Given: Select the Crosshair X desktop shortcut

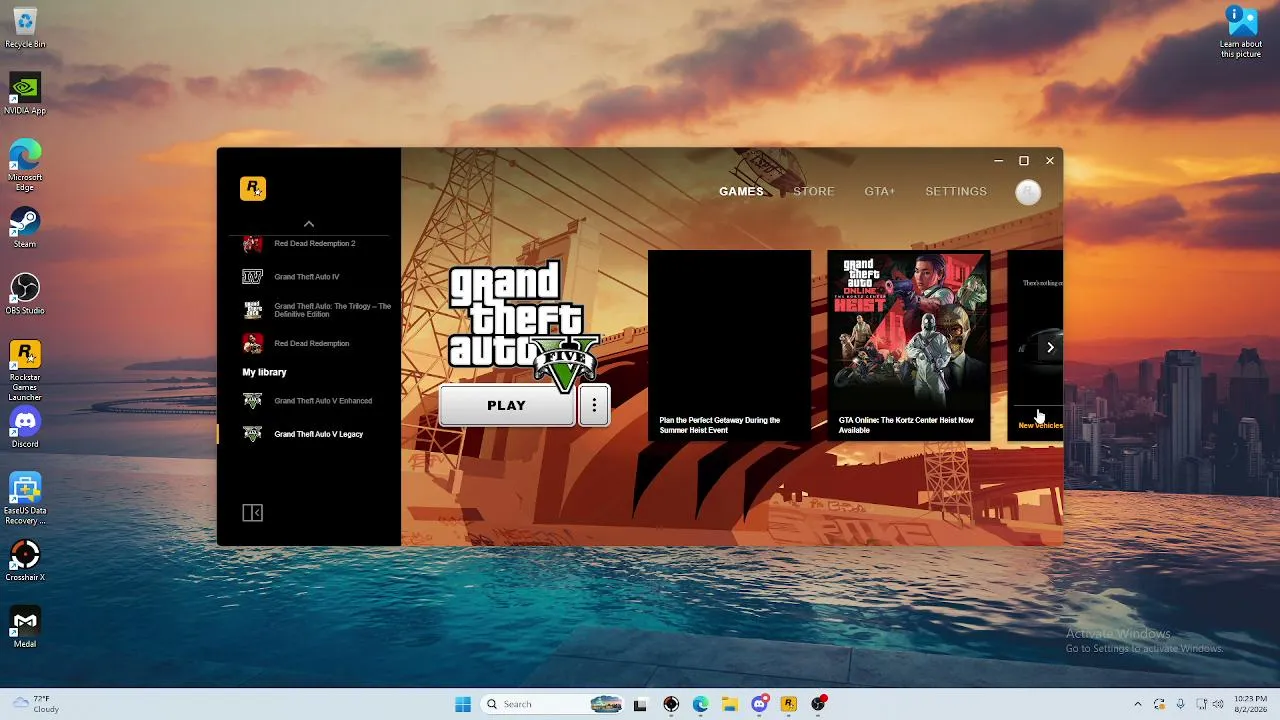Looking at the screenshot, I should tap(25, 561).
